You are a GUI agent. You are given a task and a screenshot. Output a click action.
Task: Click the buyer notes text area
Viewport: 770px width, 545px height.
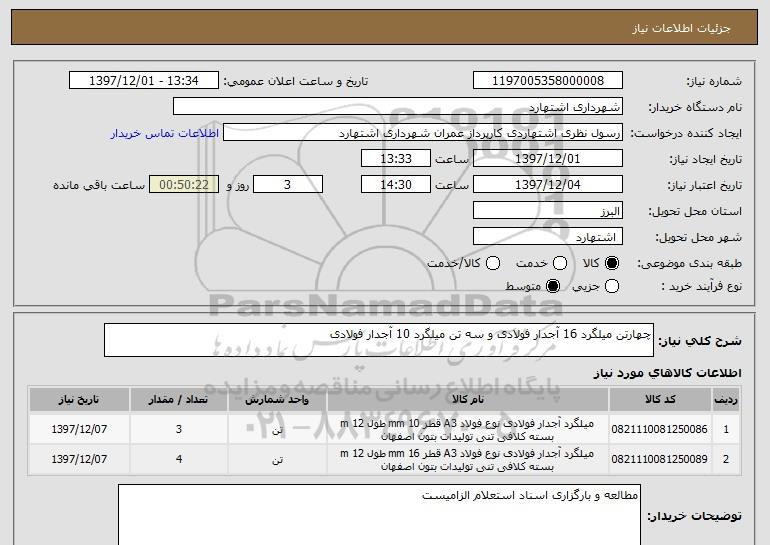(x=379, y=515)
